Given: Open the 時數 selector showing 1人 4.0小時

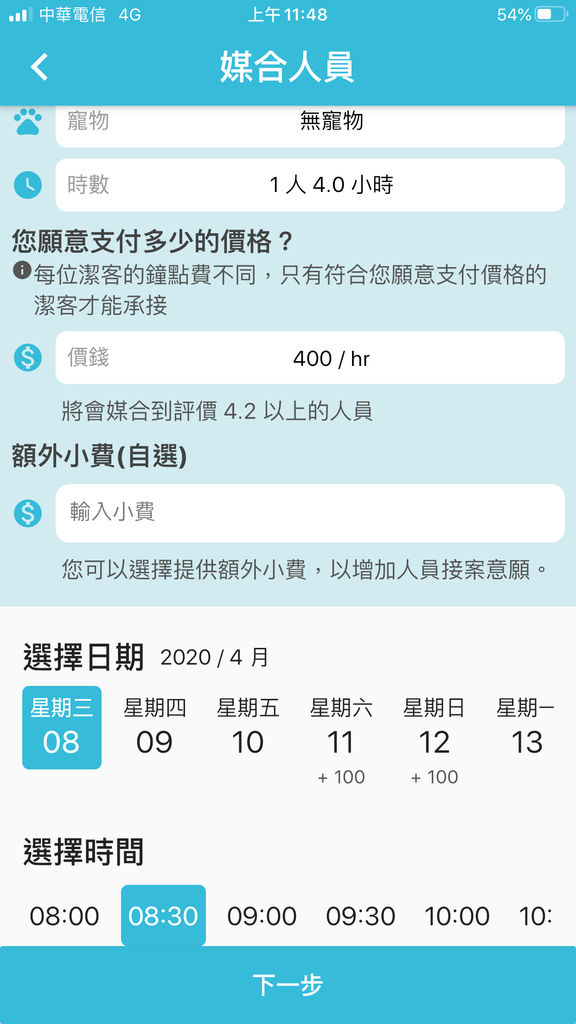Looking at the screenshot, I should (310, 185).
